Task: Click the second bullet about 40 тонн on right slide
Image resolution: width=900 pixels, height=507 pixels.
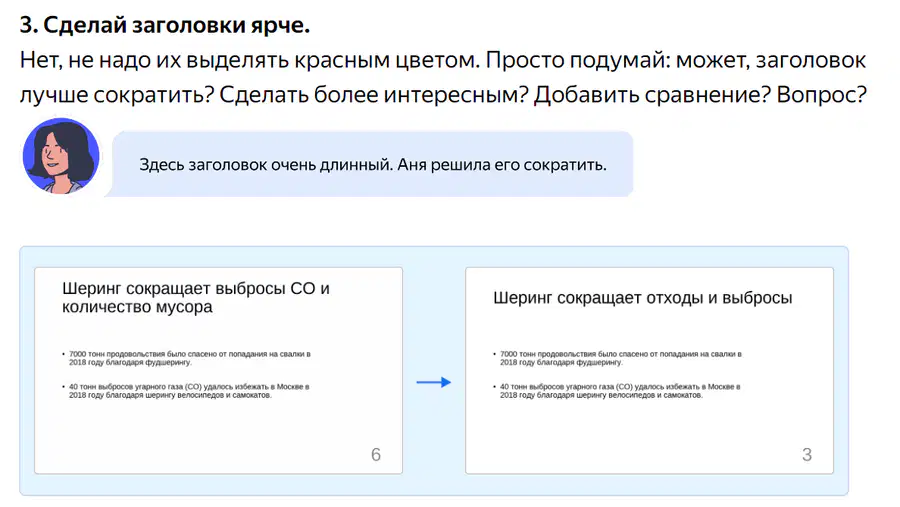Action: [617, 391]
